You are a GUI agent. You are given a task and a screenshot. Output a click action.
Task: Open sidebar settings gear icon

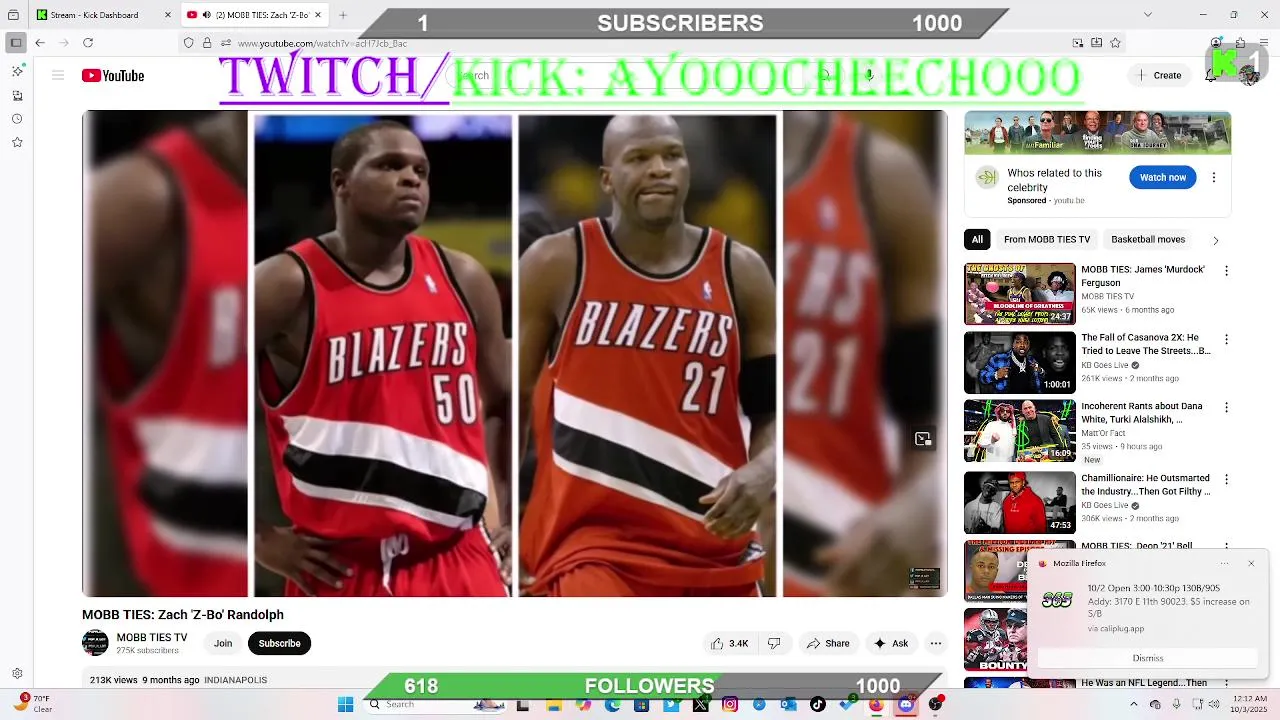click(x=17, y=674)
